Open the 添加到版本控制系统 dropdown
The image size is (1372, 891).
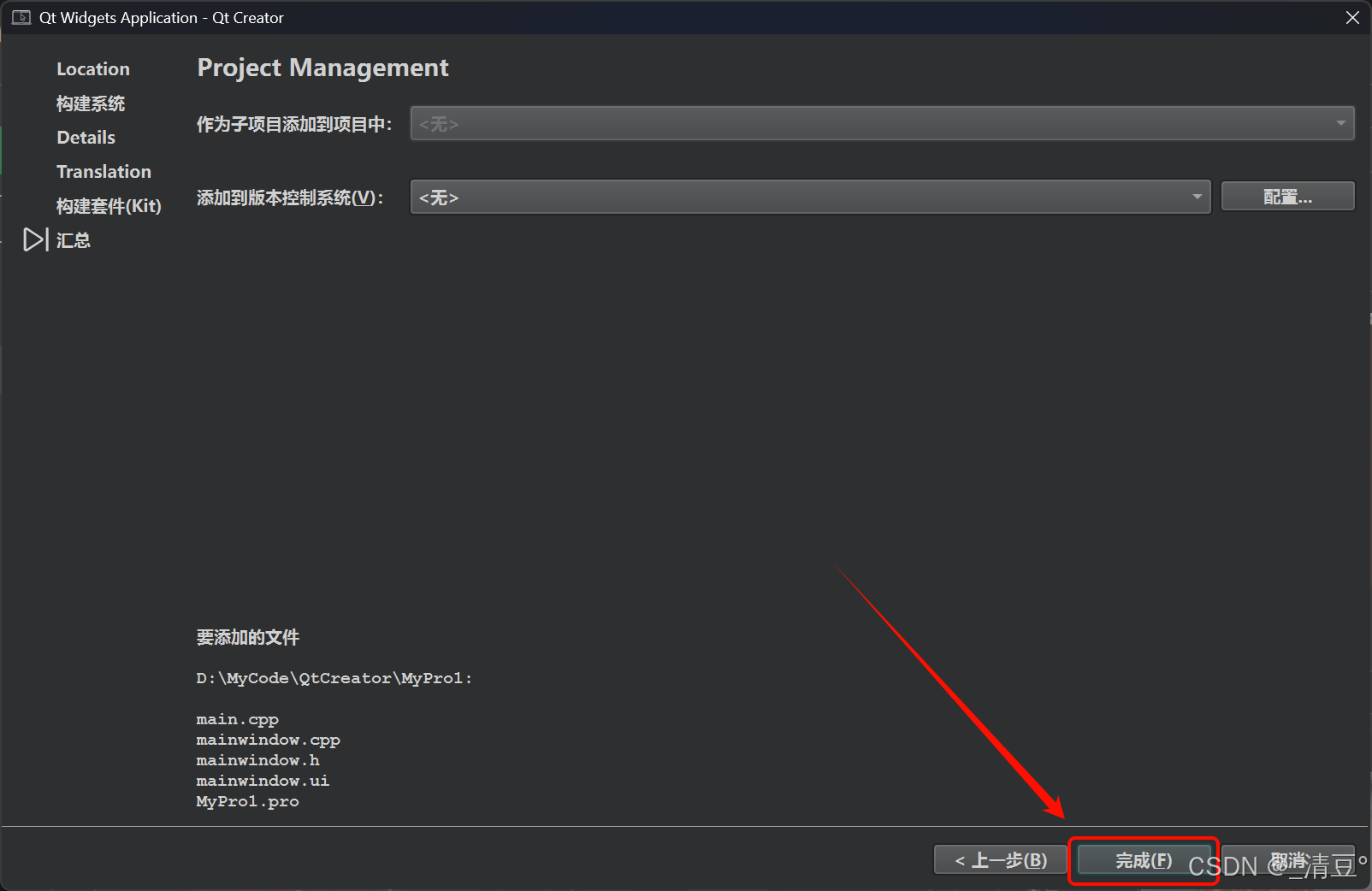tap(810, 197)
